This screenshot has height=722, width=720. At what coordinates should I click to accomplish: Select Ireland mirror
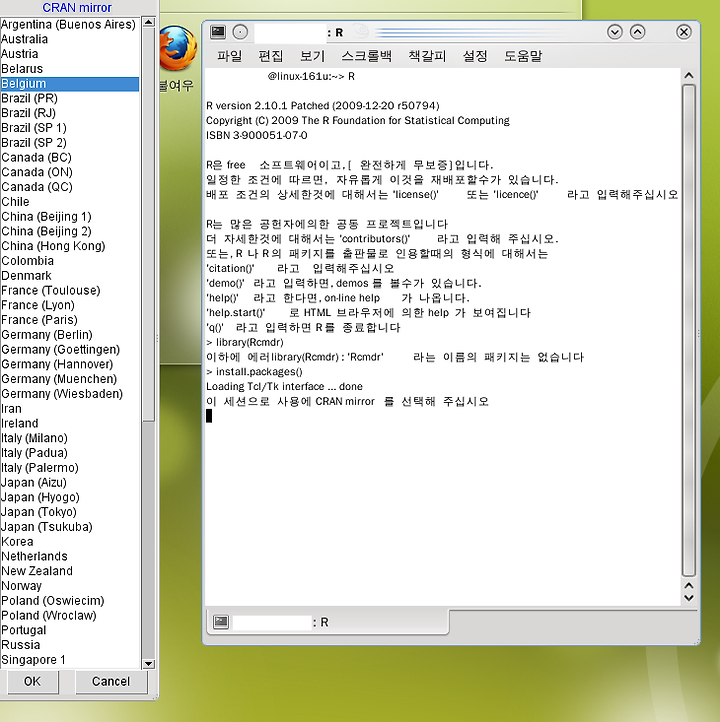click(x=70, y=424)
